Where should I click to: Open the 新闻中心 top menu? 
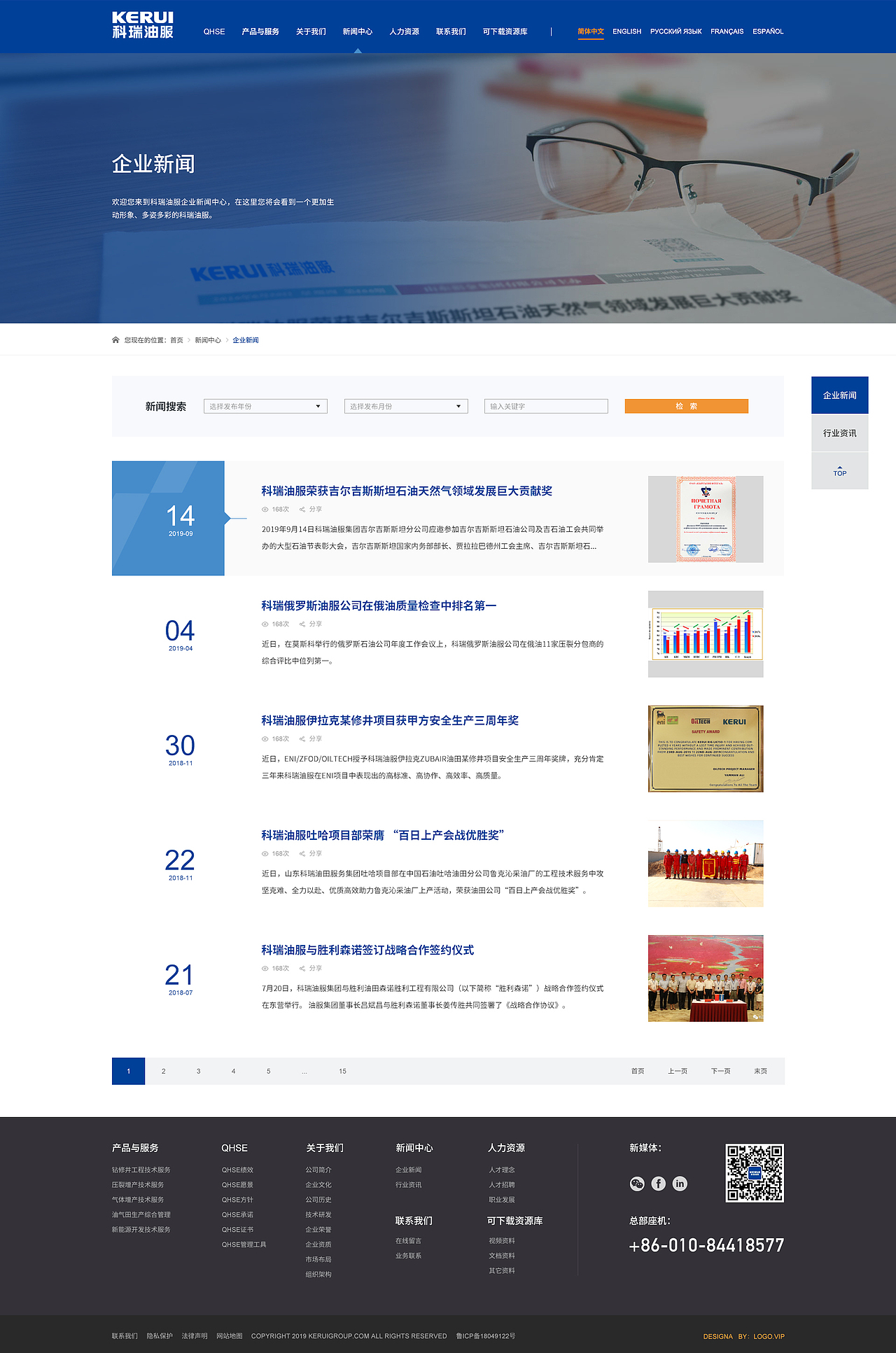pos(358,31)
